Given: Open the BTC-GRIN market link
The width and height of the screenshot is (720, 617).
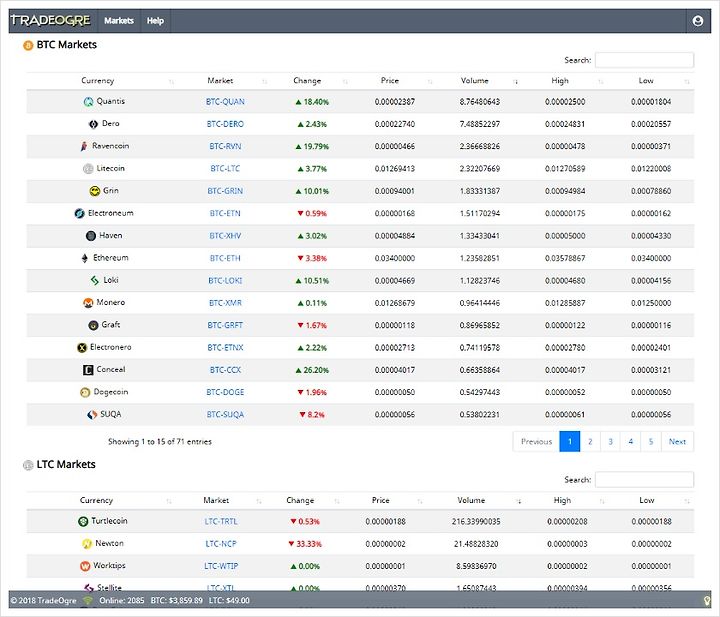Looking at the screenshot, I should [x=225, y=191].
